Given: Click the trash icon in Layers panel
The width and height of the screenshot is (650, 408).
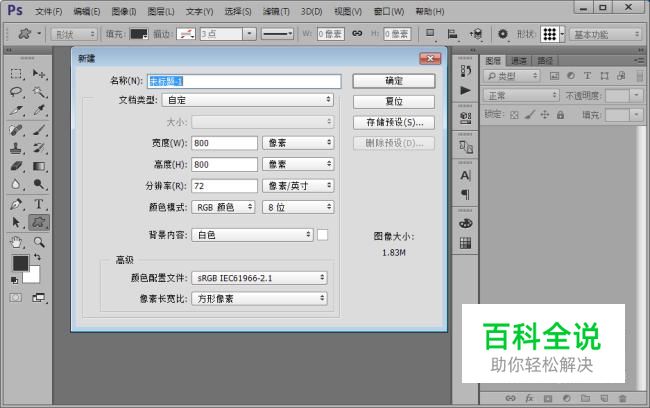Looking at the screenshot, I should [622, 398].
